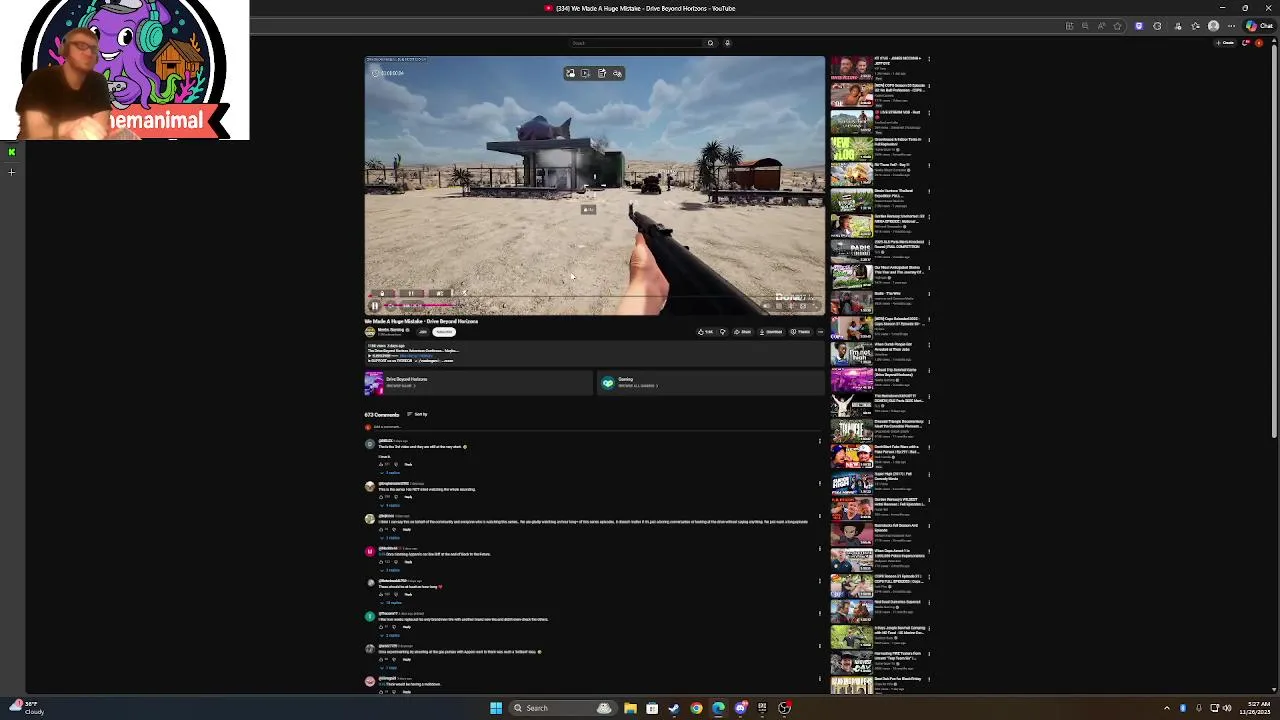Click the fourth overlay icon atop the video
The image size is (1280, 720).
tap(617, 73)
